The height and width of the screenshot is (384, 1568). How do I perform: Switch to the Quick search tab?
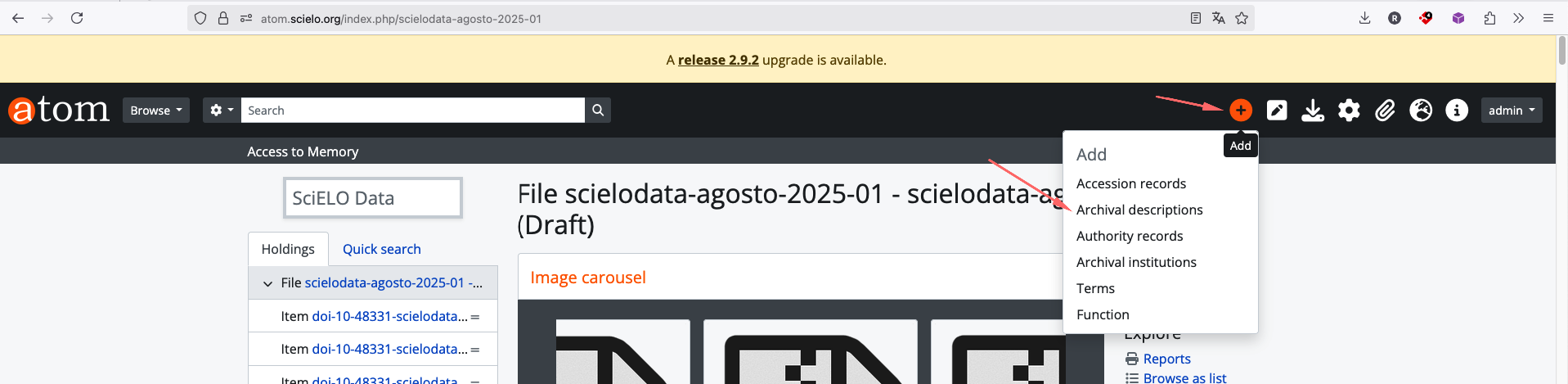tap(381, 249)
